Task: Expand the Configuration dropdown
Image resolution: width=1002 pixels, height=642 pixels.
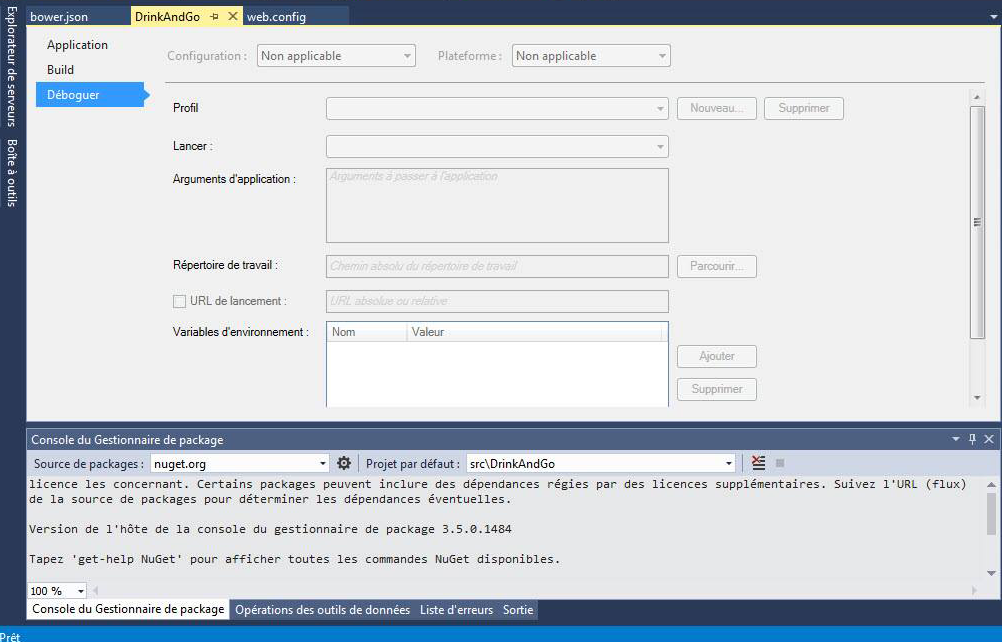Action: point(336,56)
